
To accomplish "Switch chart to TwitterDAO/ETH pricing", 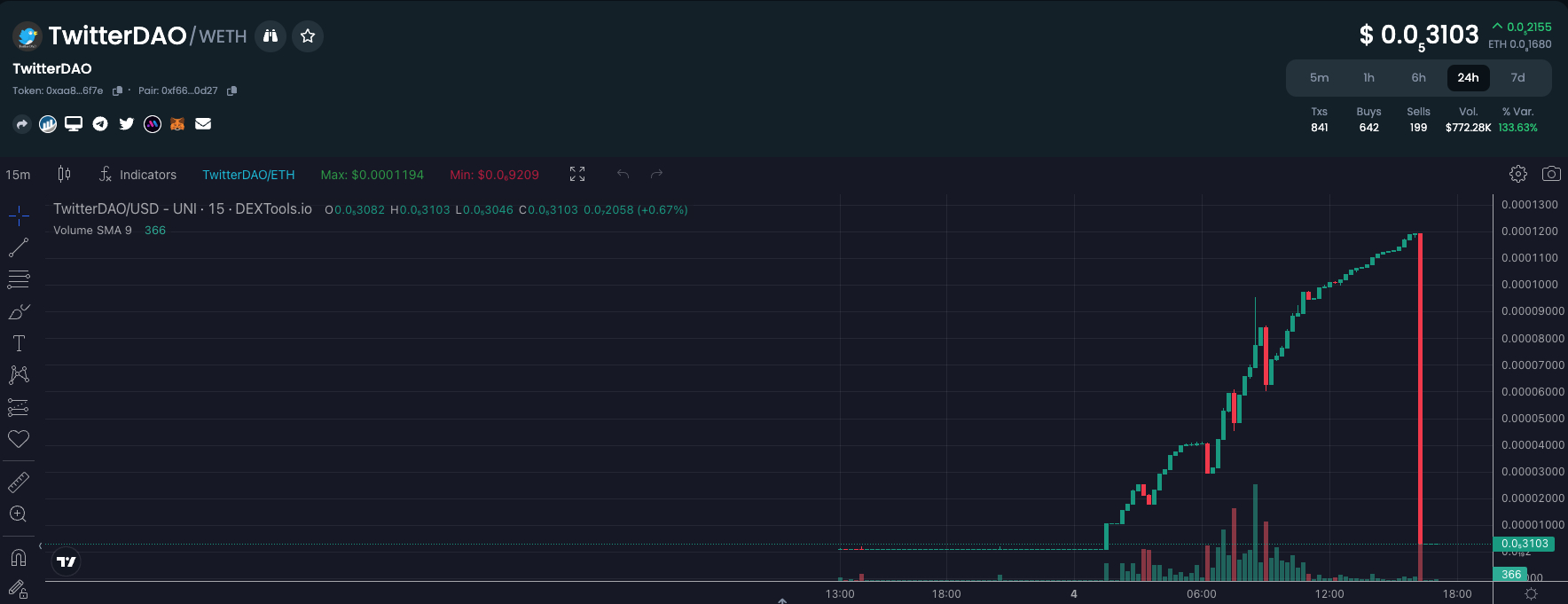I will click(248, 175).
